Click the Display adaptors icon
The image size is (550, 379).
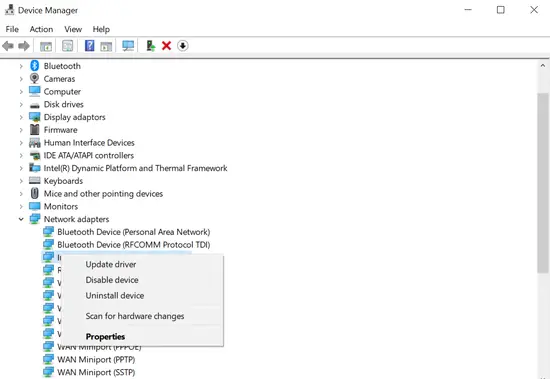pos(35,117)
